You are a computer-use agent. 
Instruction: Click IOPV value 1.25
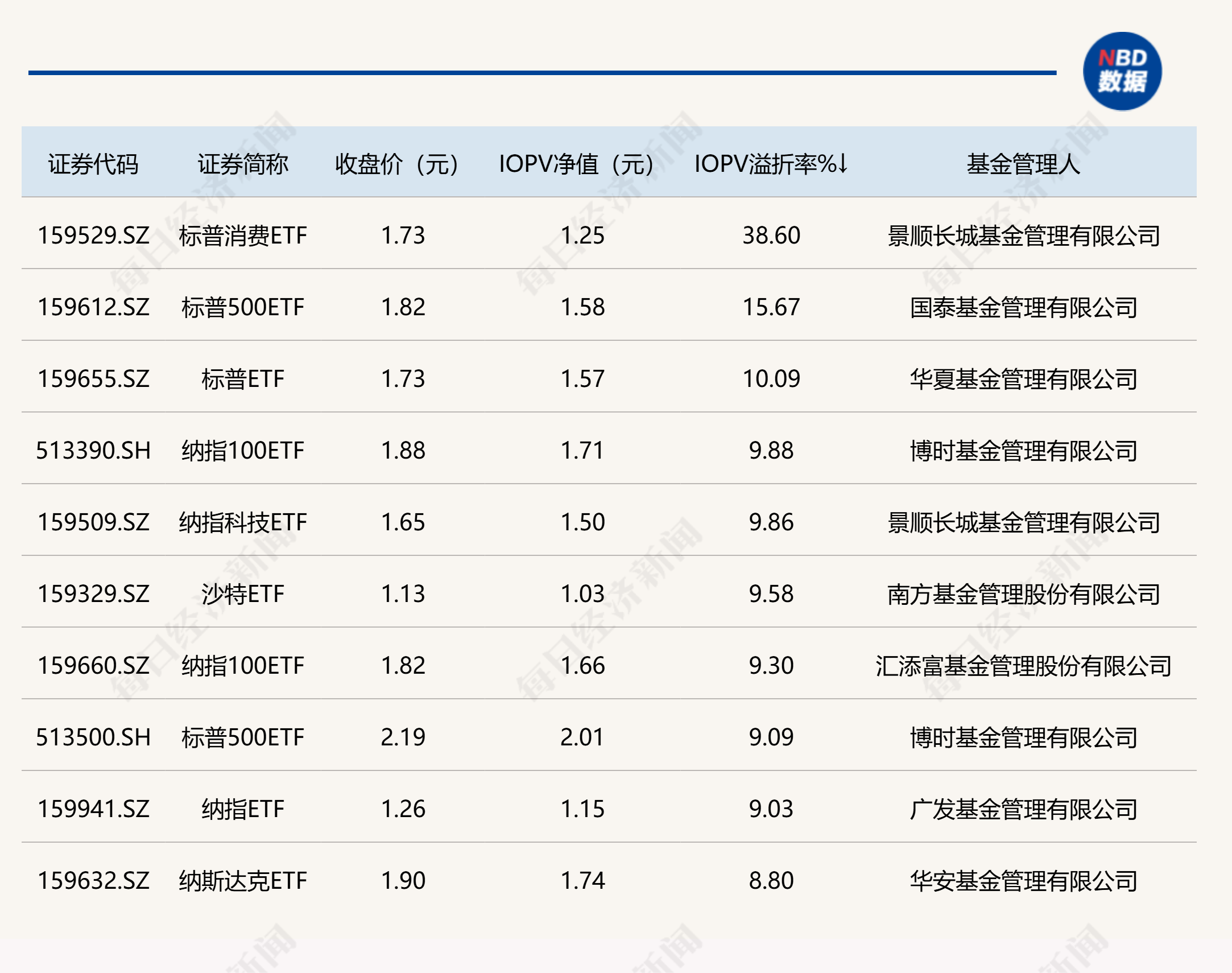click(x=582, y=235)
